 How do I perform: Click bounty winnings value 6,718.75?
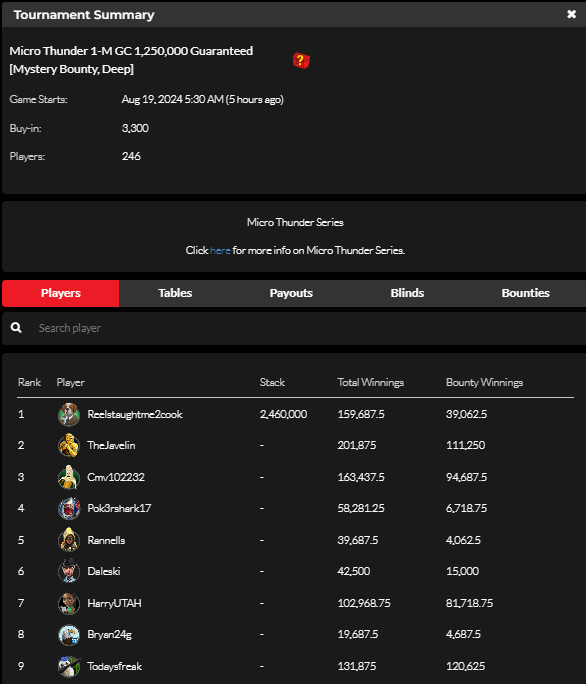point(466,508)
